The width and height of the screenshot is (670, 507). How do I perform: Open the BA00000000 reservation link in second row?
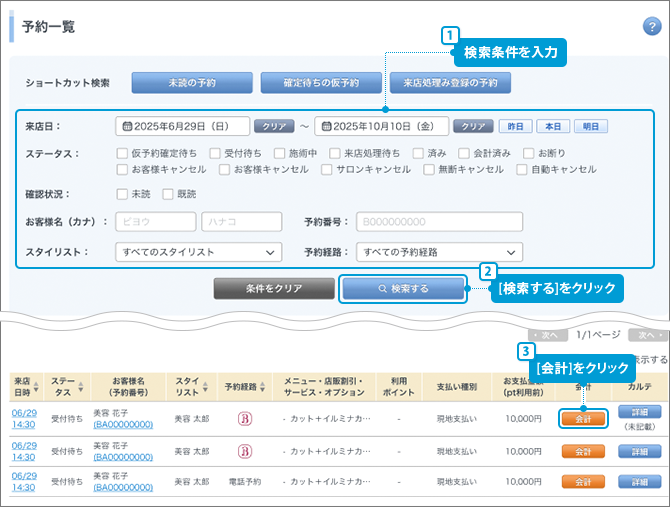[123, 456]
